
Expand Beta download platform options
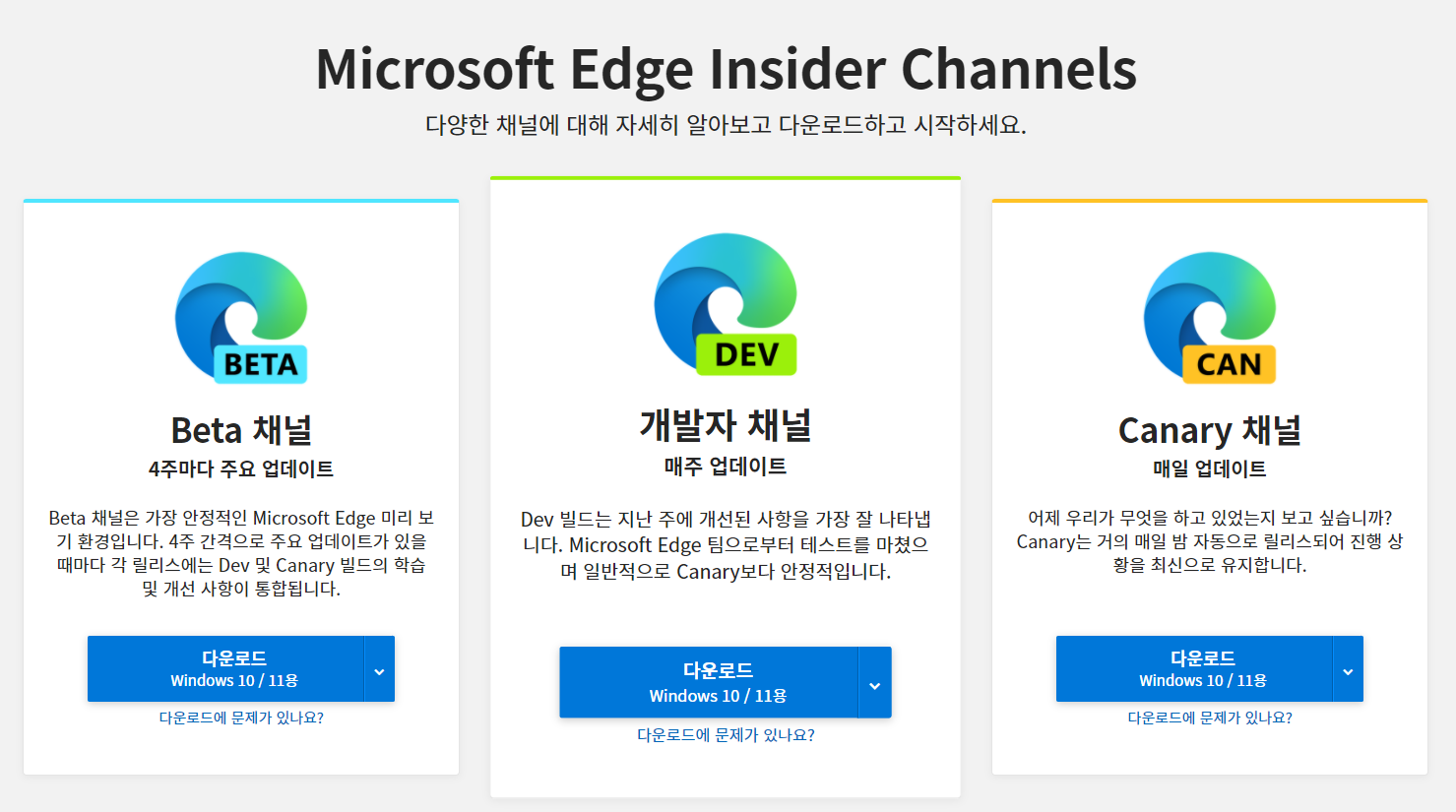380,669
